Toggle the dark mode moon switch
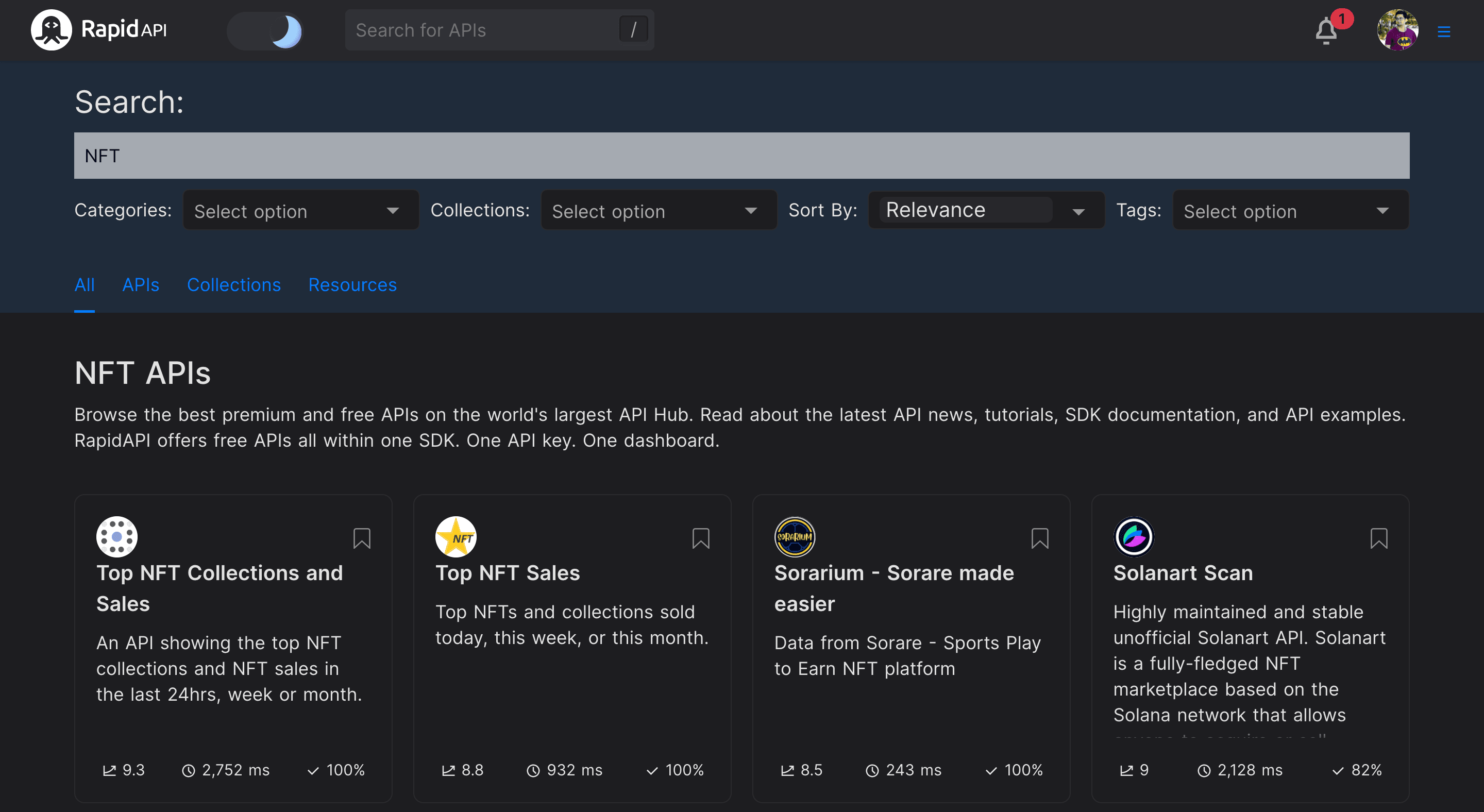1484x812 pixels. [265, 30]
